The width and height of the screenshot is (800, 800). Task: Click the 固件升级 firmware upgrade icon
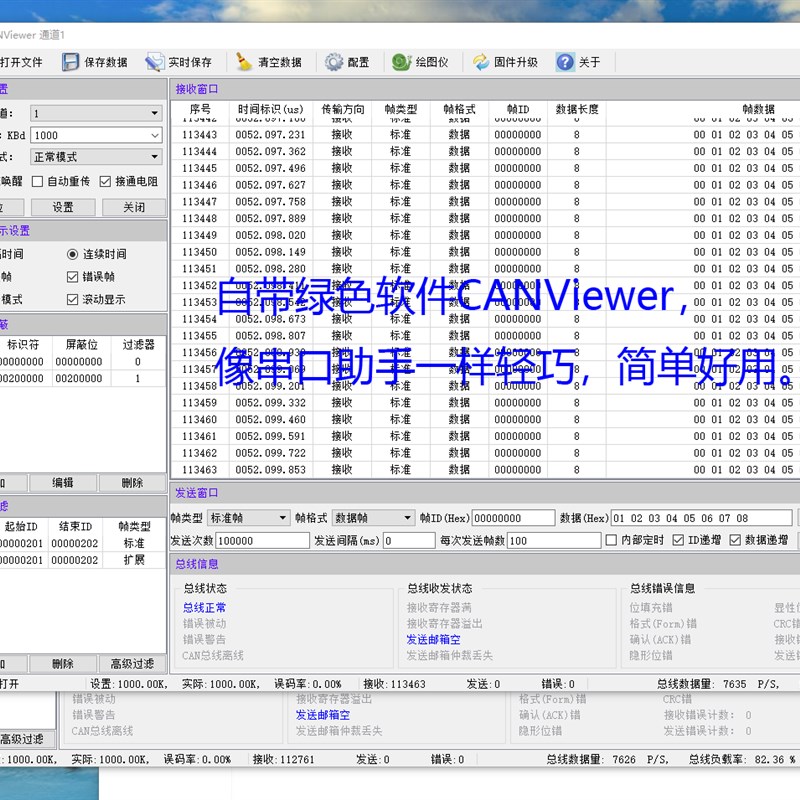coord(481,62)
